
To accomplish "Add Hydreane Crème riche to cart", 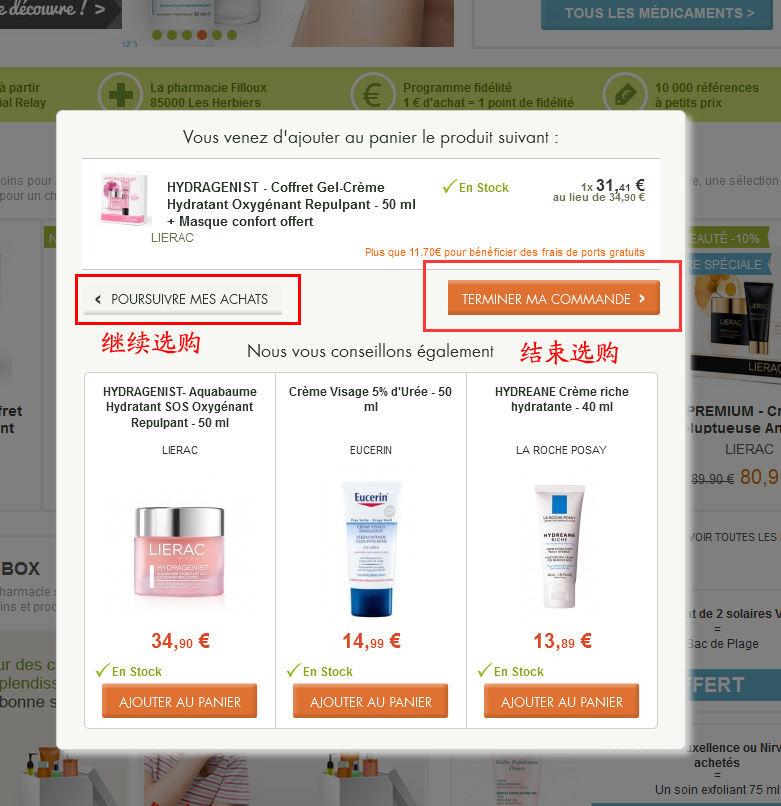I will [x=561, y=701].
